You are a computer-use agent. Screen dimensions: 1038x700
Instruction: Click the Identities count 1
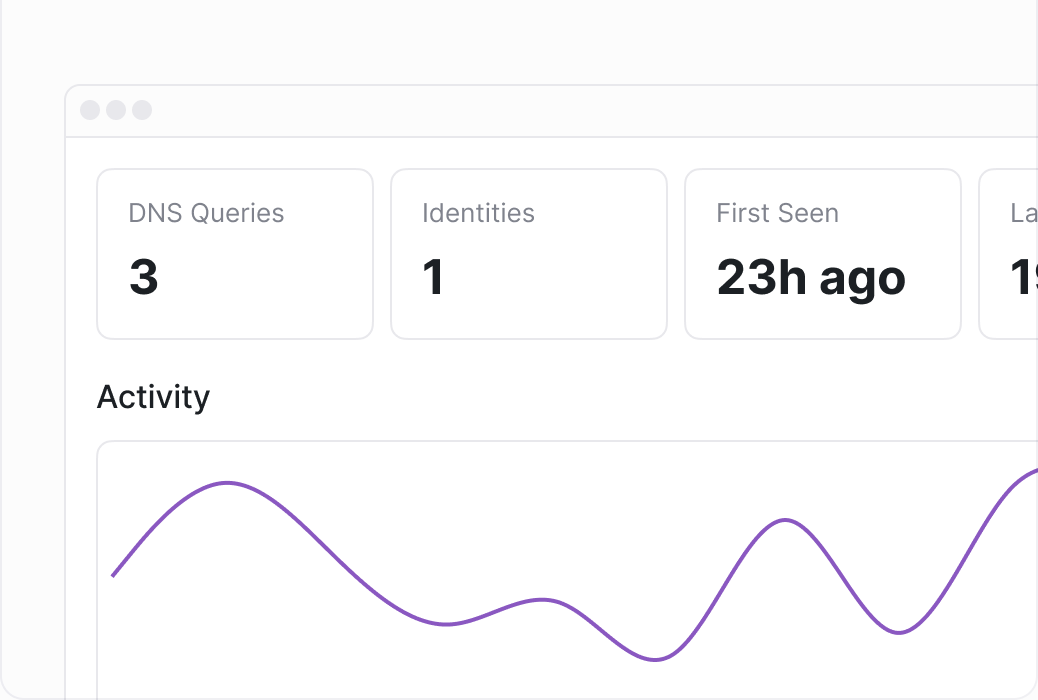pyautogui.click(x=433, y=277)
